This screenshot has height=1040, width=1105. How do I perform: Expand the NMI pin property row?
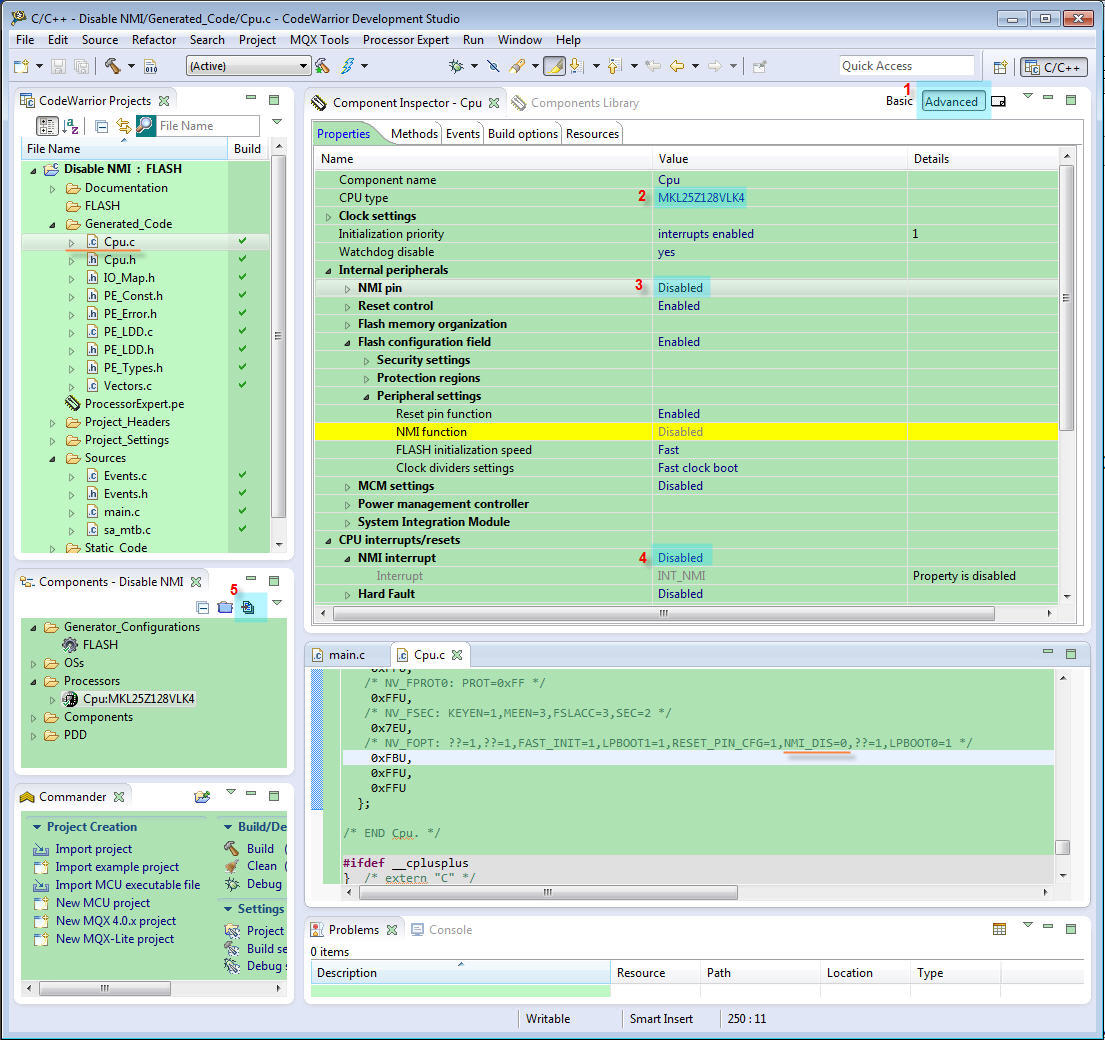click(x=347, y=288)
